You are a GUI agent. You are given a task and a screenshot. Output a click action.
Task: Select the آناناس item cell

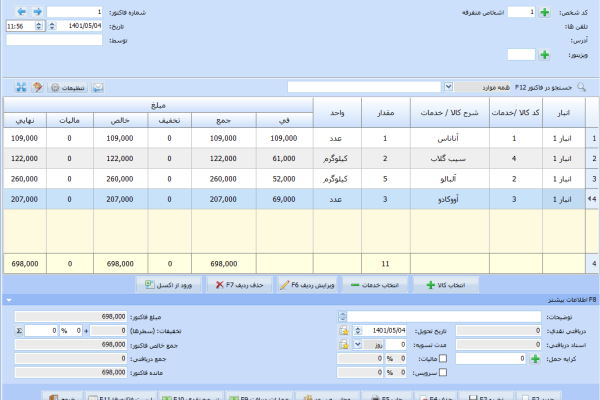(450, 138)
